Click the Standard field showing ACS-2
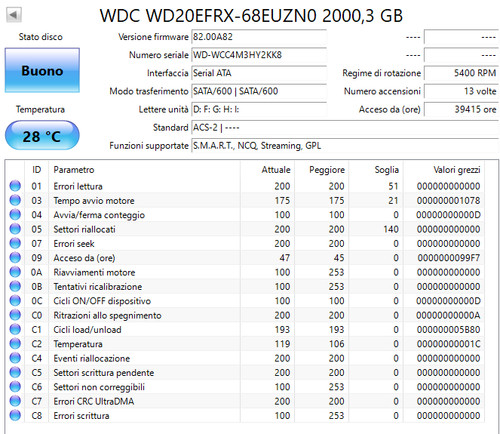Viewport: 500px width, 434px height. 345,127
